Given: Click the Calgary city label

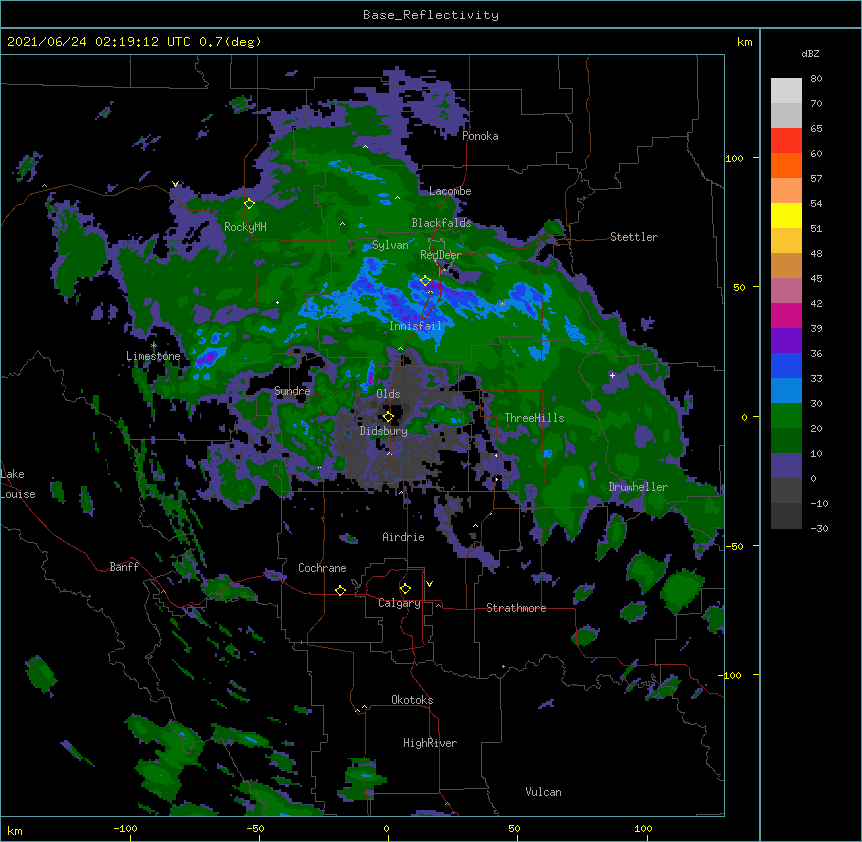Looking at the screenshot, I should pos(400,603).
